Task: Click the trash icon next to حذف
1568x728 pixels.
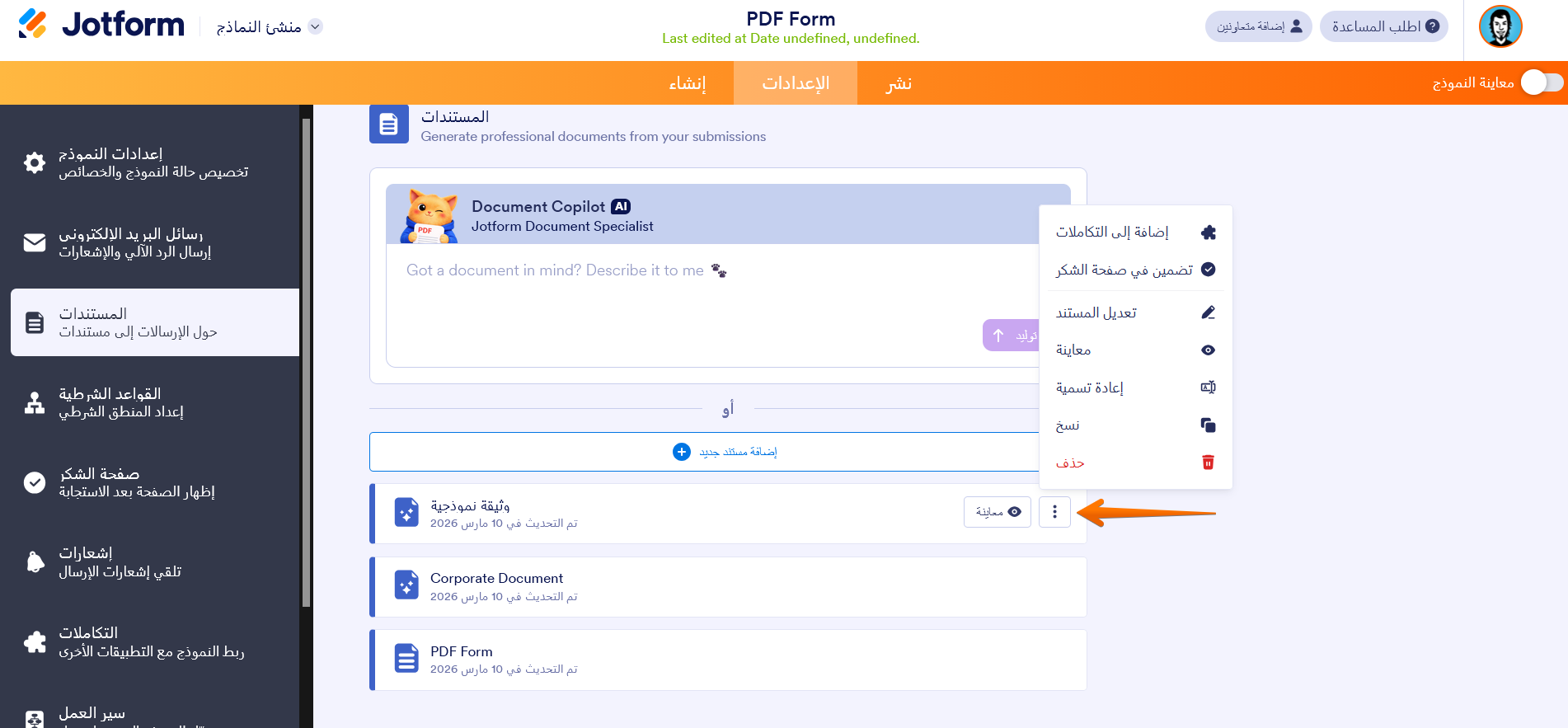Action: pos(1208,463)
